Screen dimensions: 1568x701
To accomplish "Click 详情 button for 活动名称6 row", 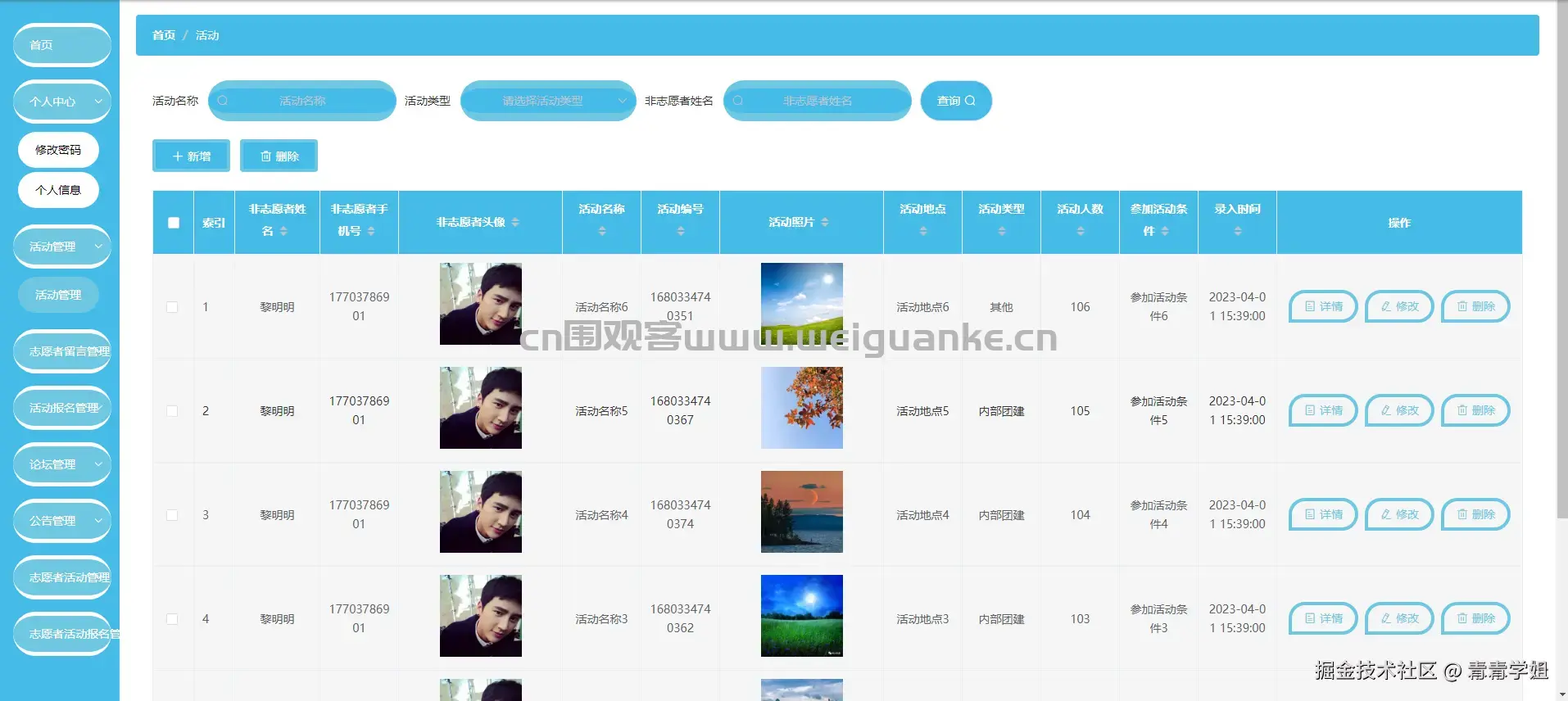I will coord(1323,306).
